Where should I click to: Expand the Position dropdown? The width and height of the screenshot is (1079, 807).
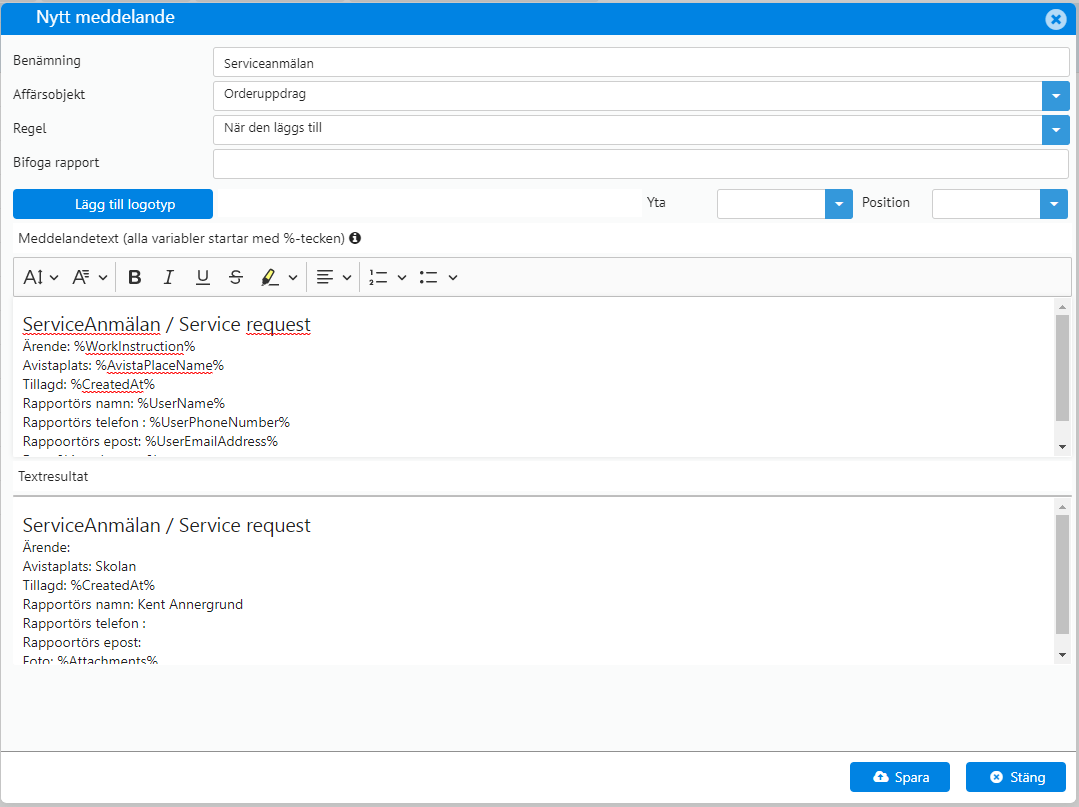(1054, 204)
